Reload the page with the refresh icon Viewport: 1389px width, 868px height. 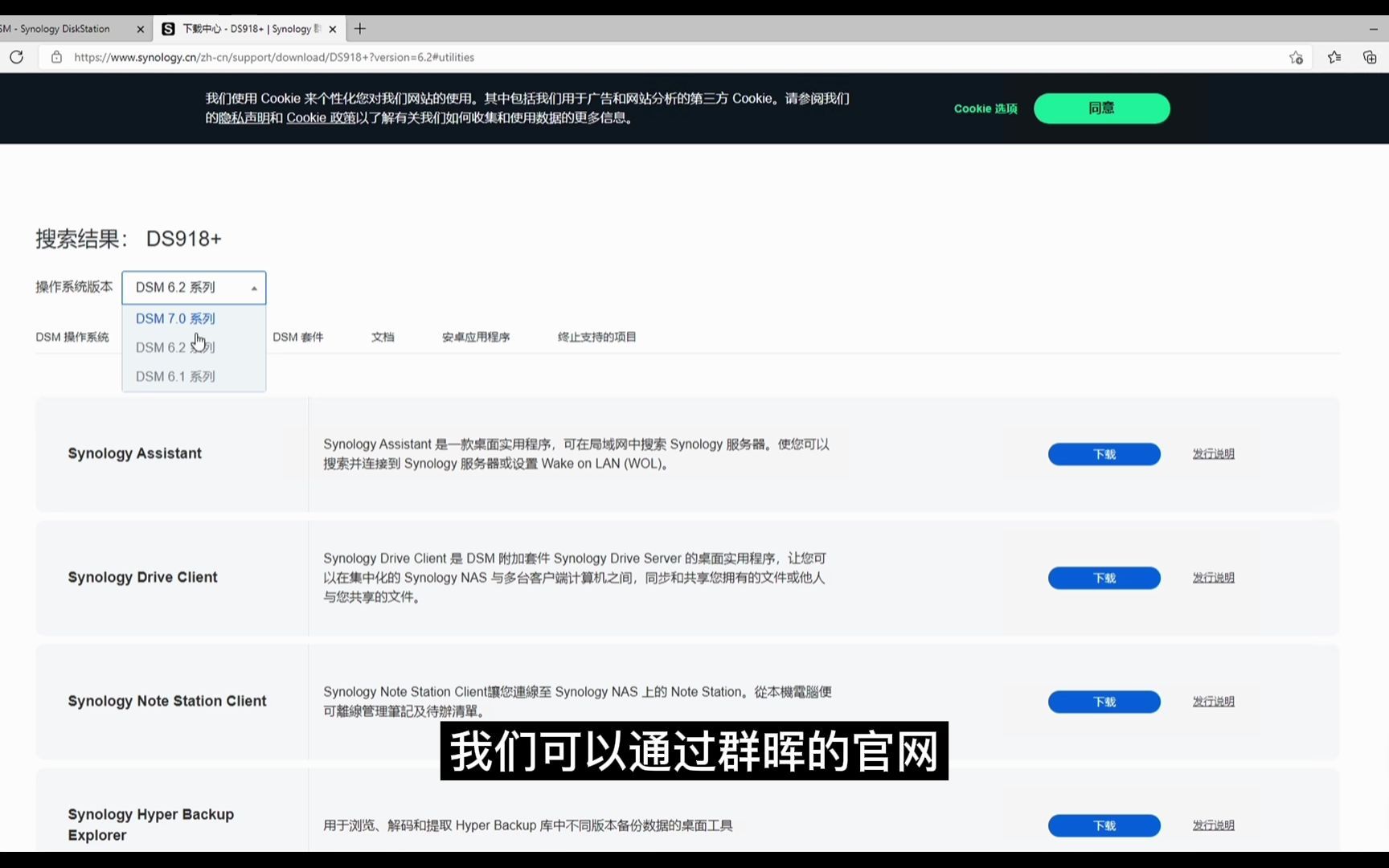point(16,57)
